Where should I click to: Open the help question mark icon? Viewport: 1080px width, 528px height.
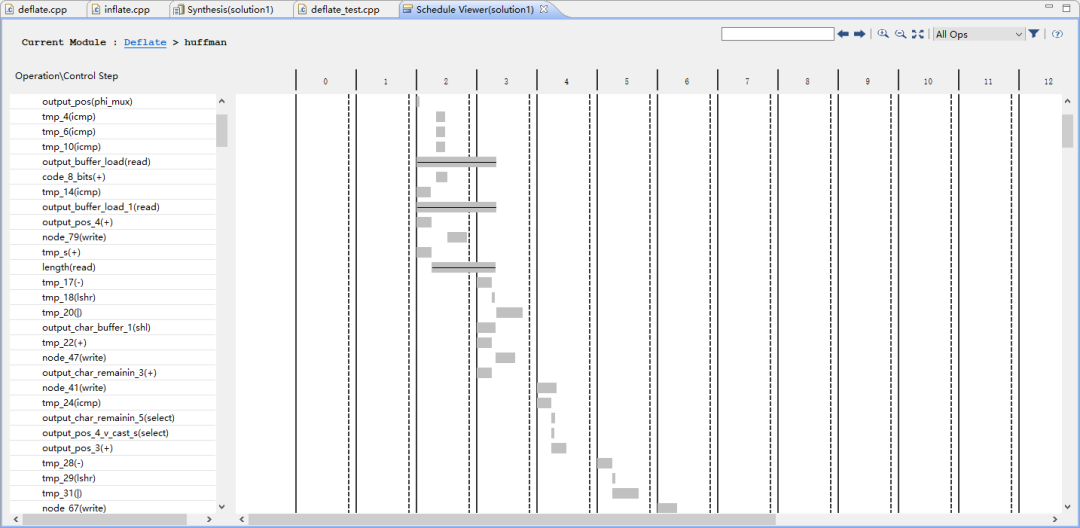1057,34
